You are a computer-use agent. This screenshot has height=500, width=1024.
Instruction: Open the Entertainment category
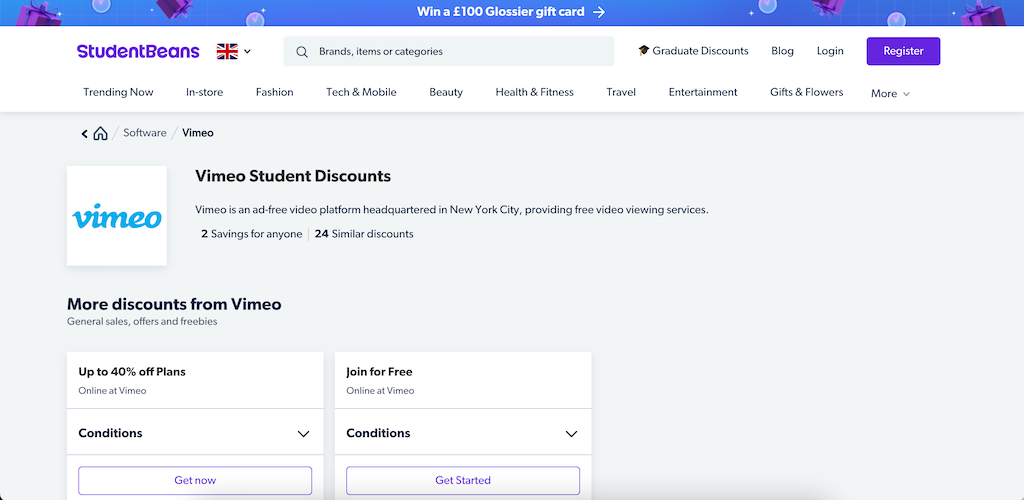coord(703,92)
